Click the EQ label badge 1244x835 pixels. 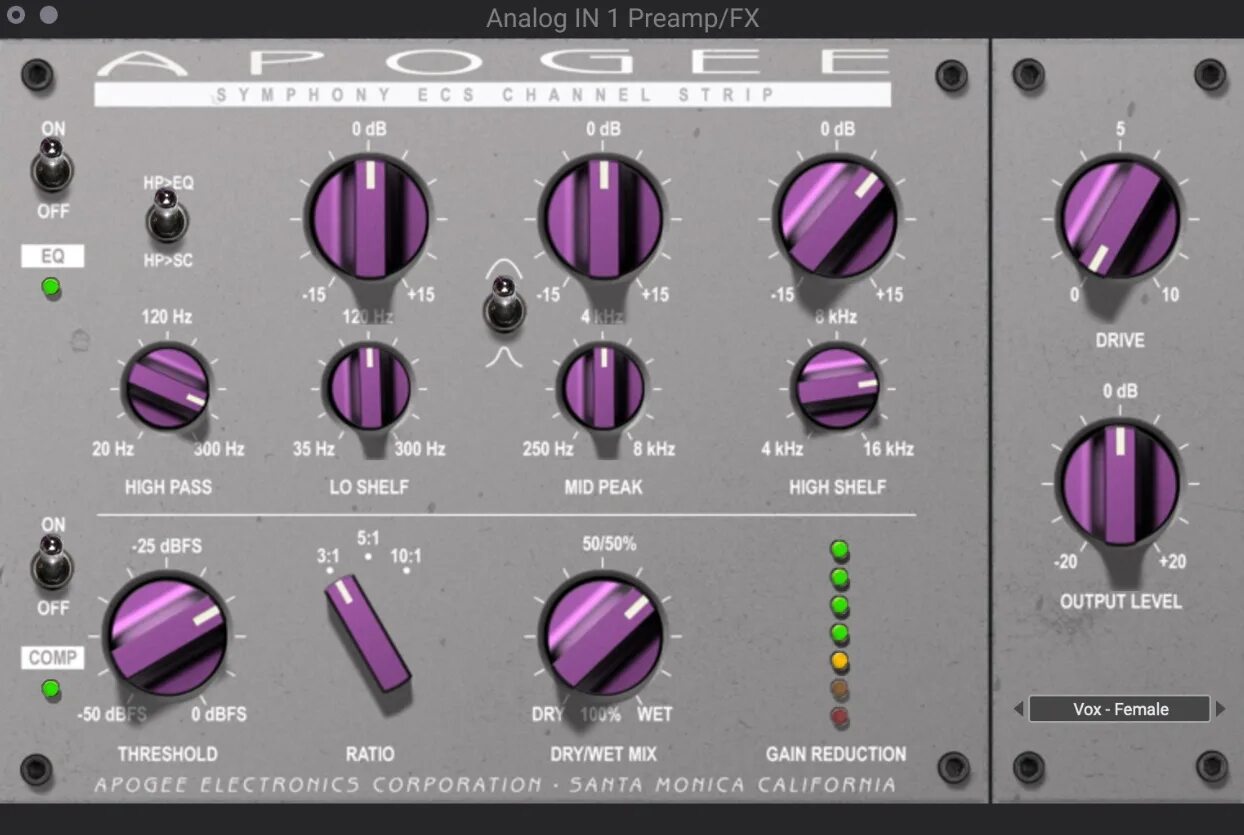coord(53,256)
